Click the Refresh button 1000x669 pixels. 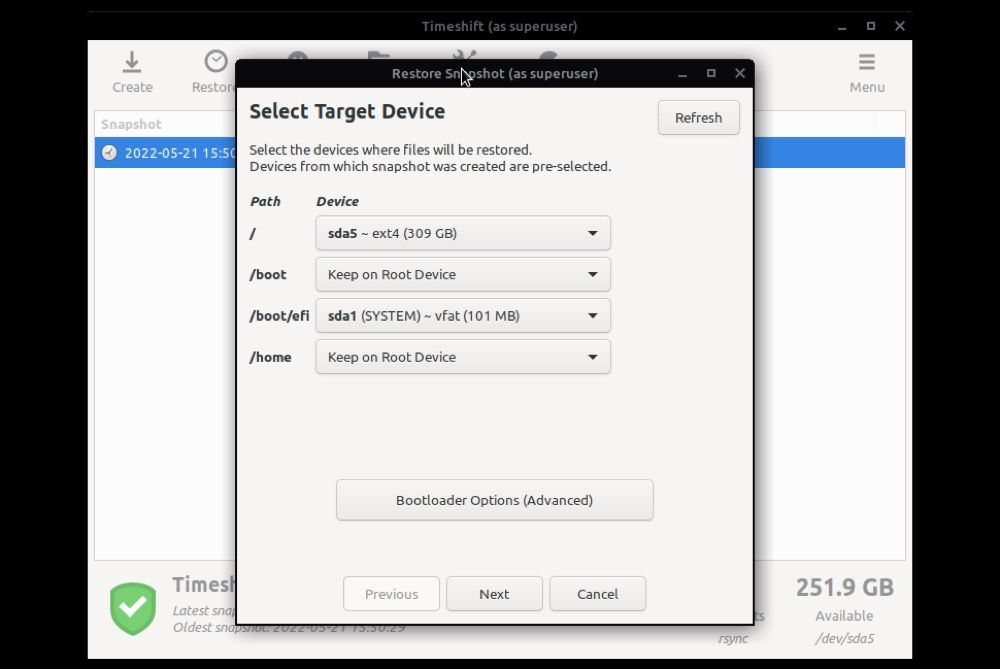click(x=698, y=118)
